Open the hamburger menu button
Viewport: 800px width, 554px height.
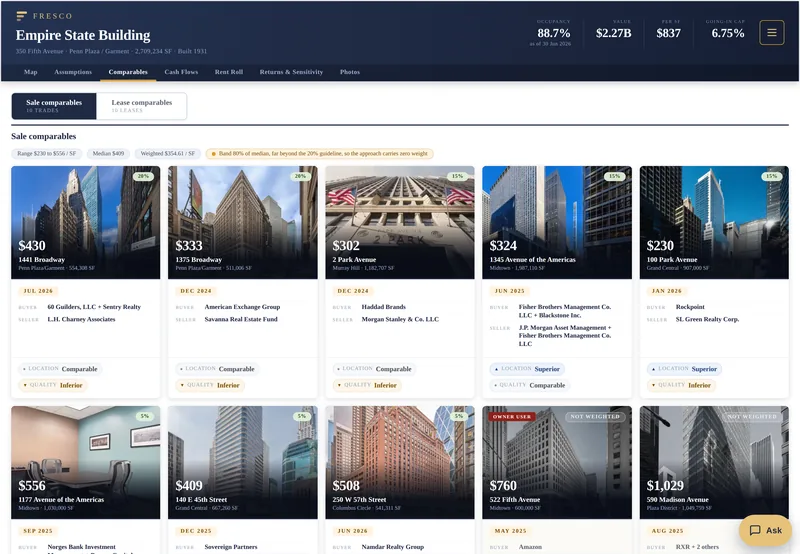771,33
